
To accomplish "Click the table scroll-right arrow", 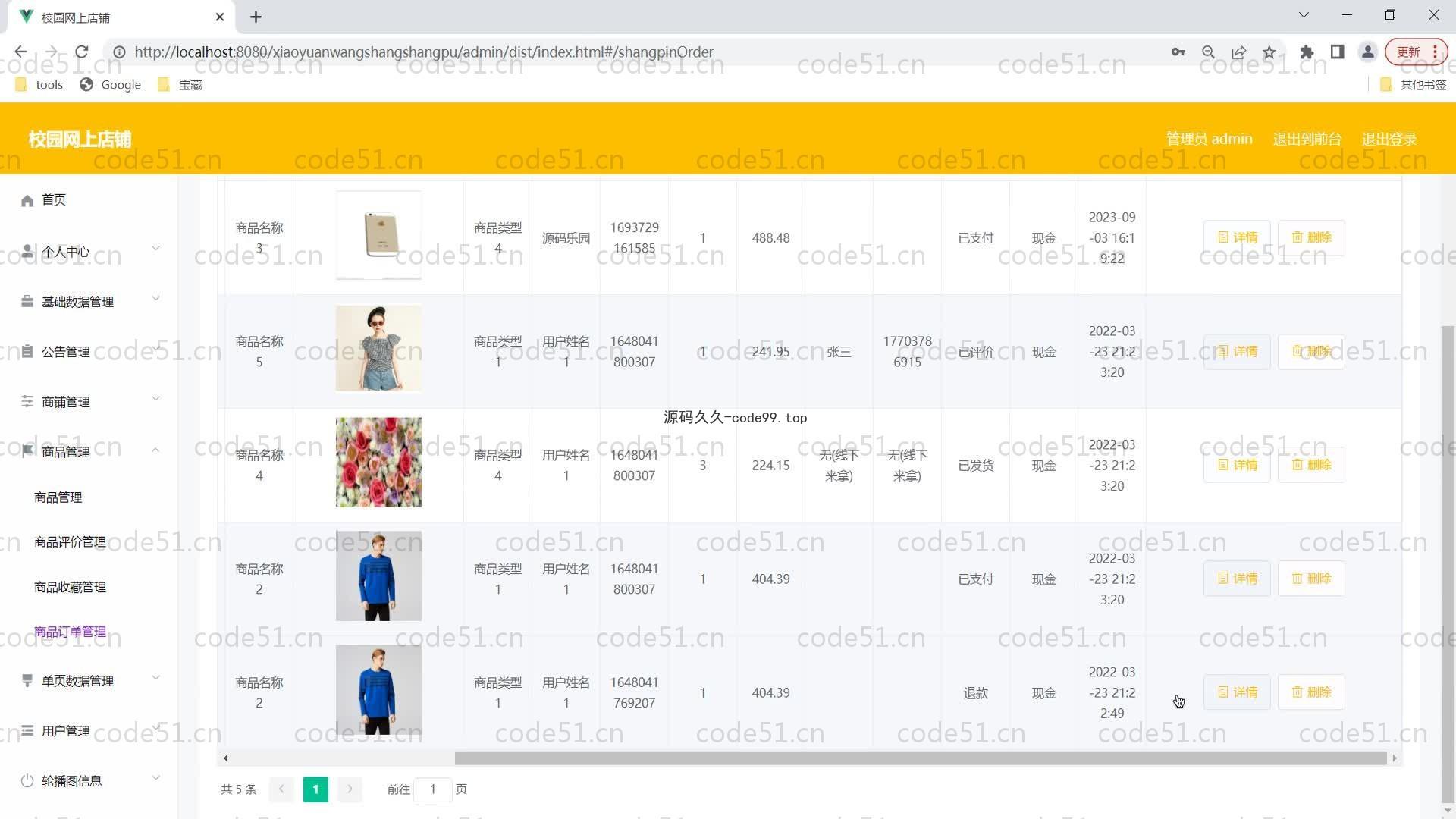I will tap(1394, 758).
